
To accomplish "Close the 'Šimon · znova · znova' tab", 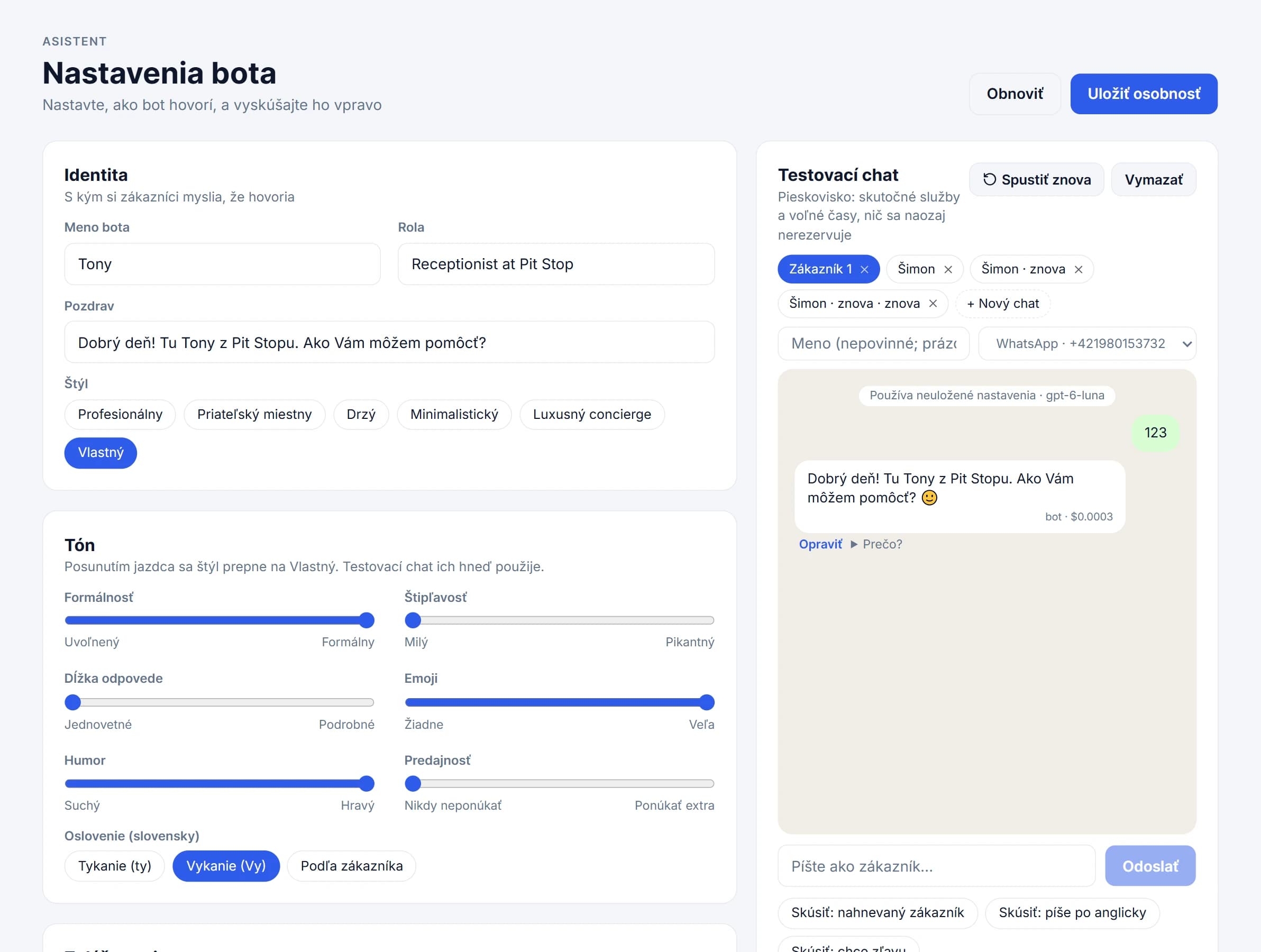I will pos(933,303).
